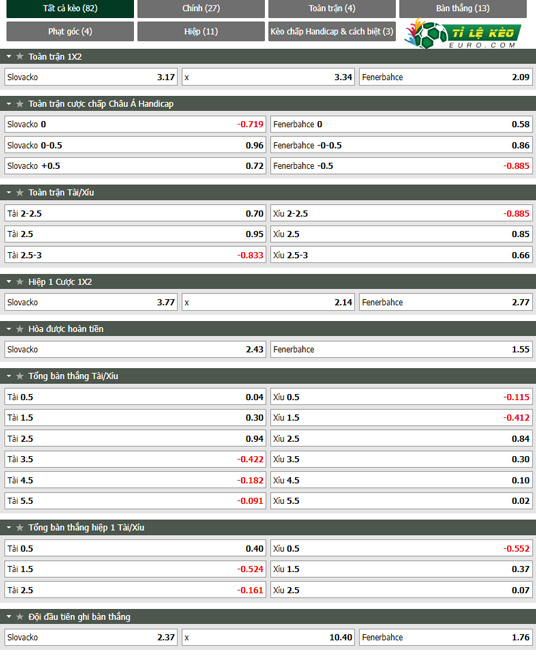The width and height of the screenshot is (536, 655).
Task: Collapse the Hòa được hoàn tiền arrow
Action: pyautogui.click(x=9, y=329)
